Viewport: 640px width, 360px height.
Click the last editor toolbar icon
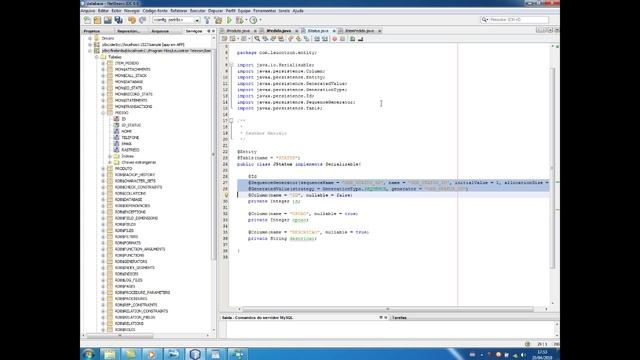(360, 39)
